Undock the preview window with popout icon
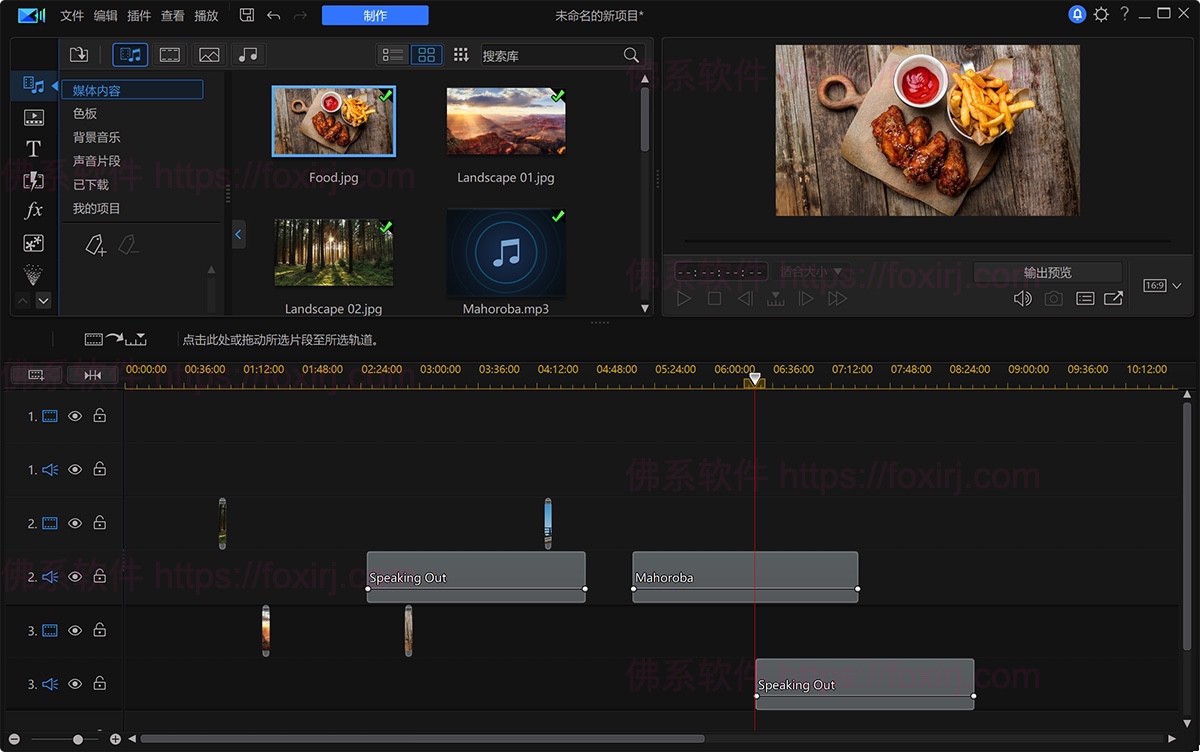 pos(1113,298)
